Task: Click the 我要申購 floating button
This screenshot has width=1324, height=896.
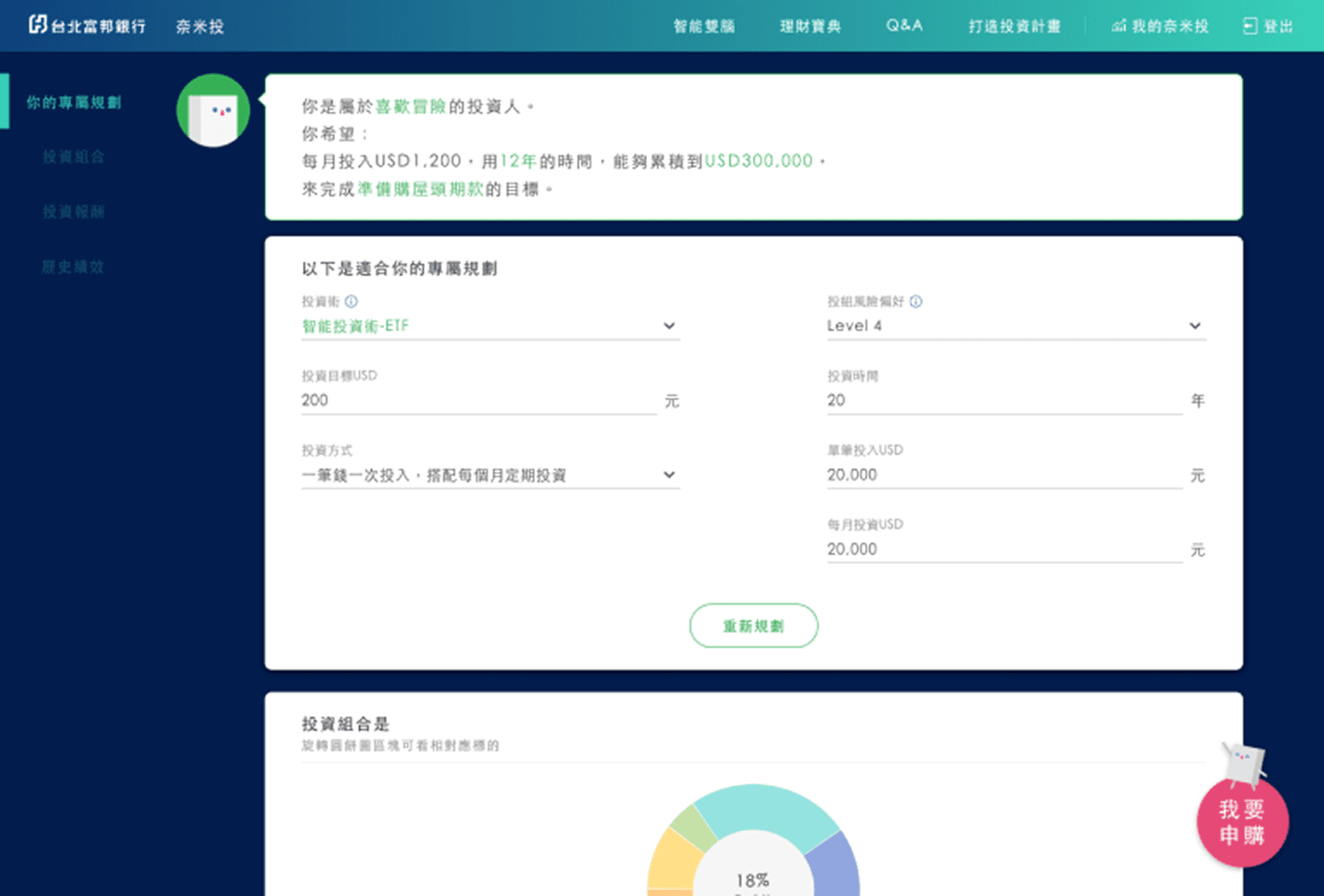Action: point(1242,822)
